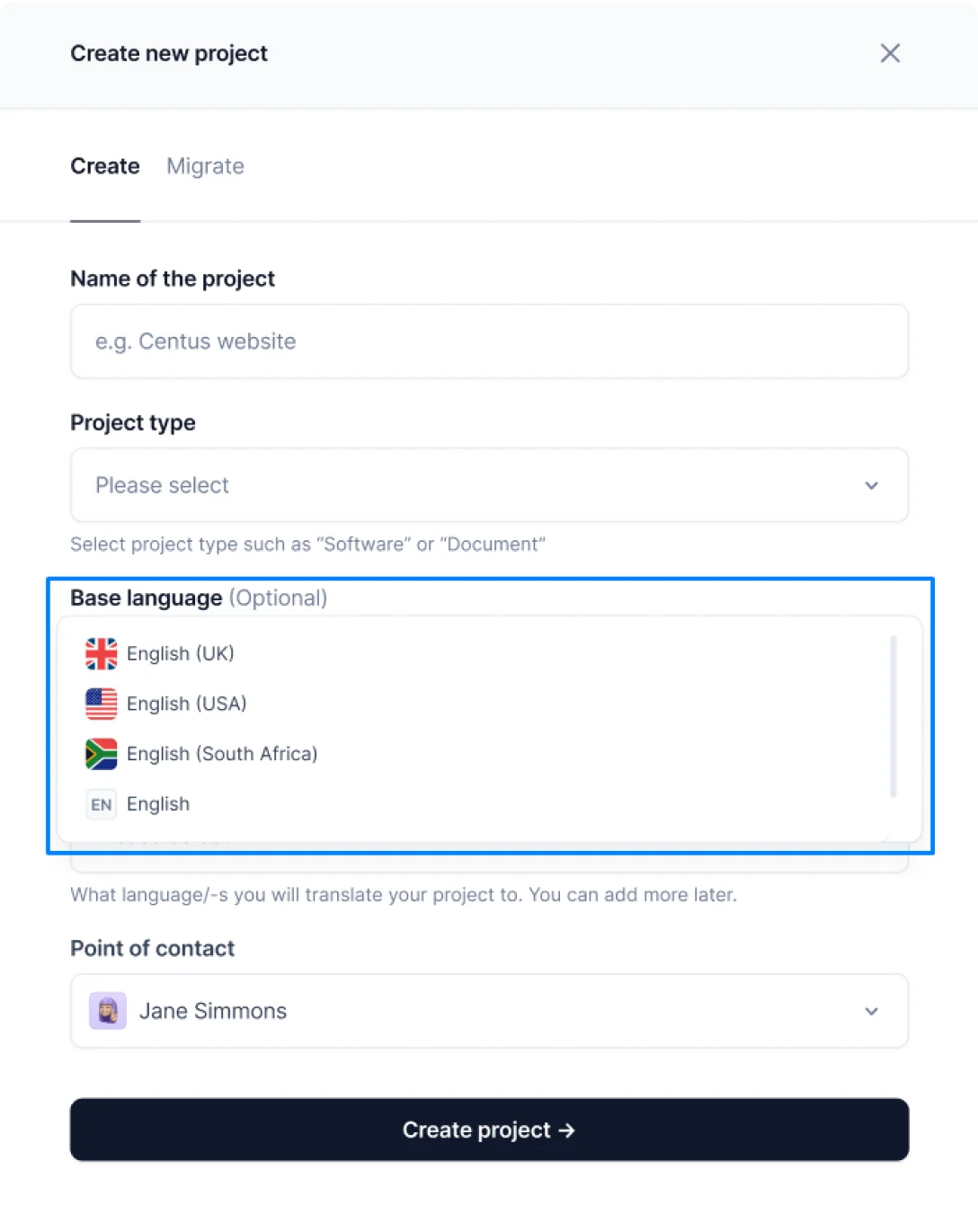Screen dimensions: 978x1232
Task: Expand Project type using chevron arrow
Action: click(871, 486)
